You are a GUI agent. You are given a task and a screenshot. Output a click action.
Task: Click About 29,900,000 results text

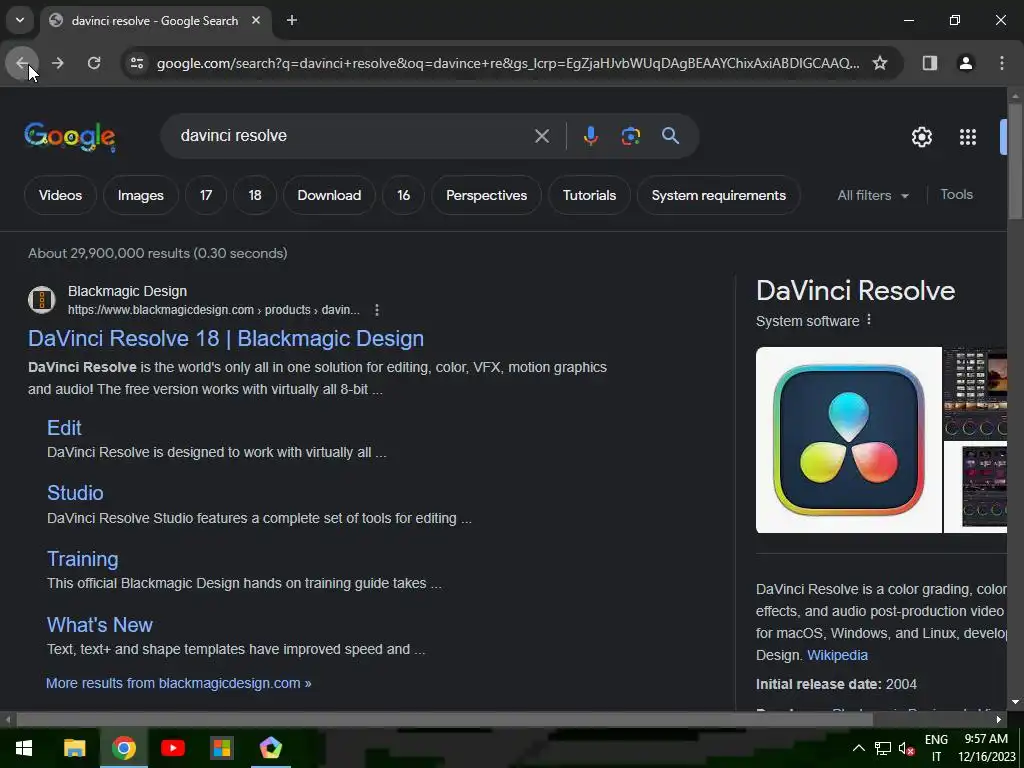pos(157,253)
